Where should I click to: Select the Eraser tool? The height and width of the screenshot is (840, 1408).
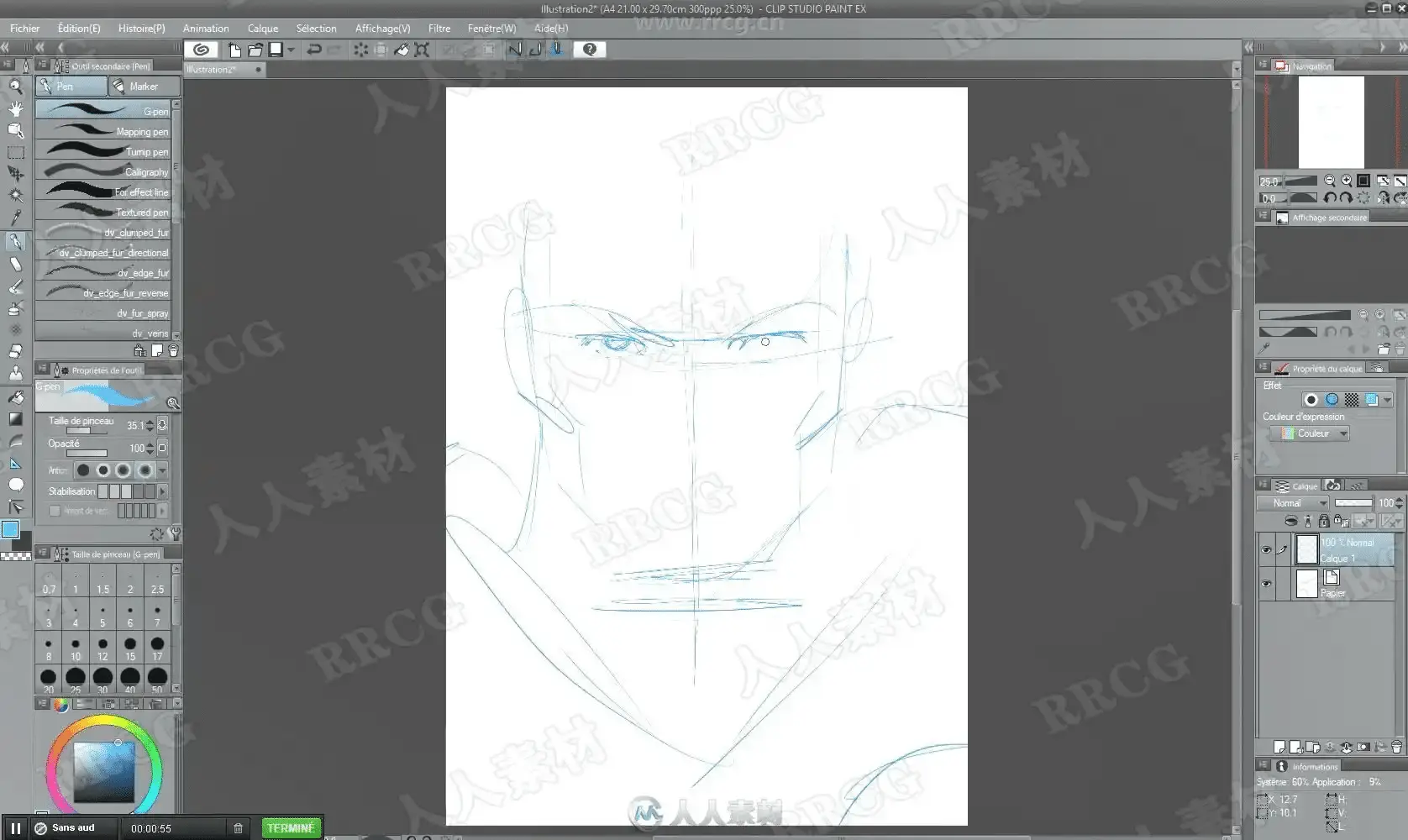(x=15, y=351)
